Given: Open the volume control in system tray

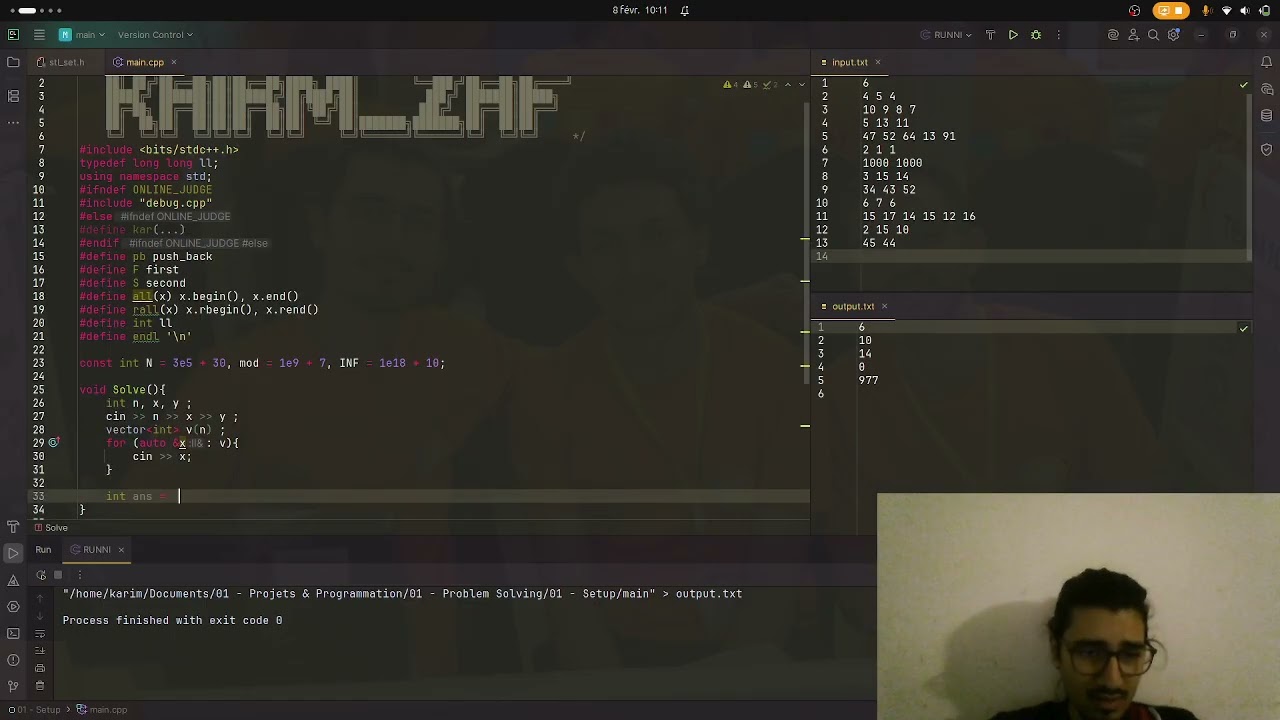Looking at the screenshot, I should (x=1245, y=10).
